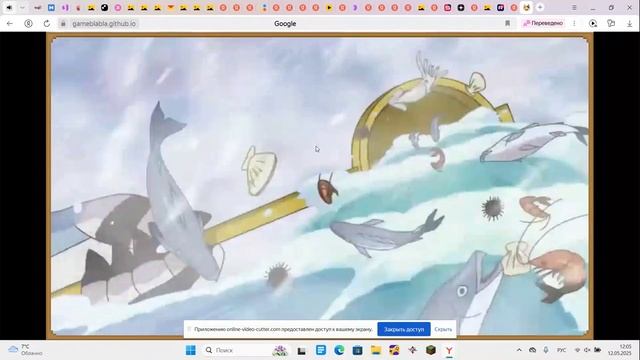Viewport: 640px width, 360px height.
Task: Open the blue notes app on taskbar
Action: (321, 350)
